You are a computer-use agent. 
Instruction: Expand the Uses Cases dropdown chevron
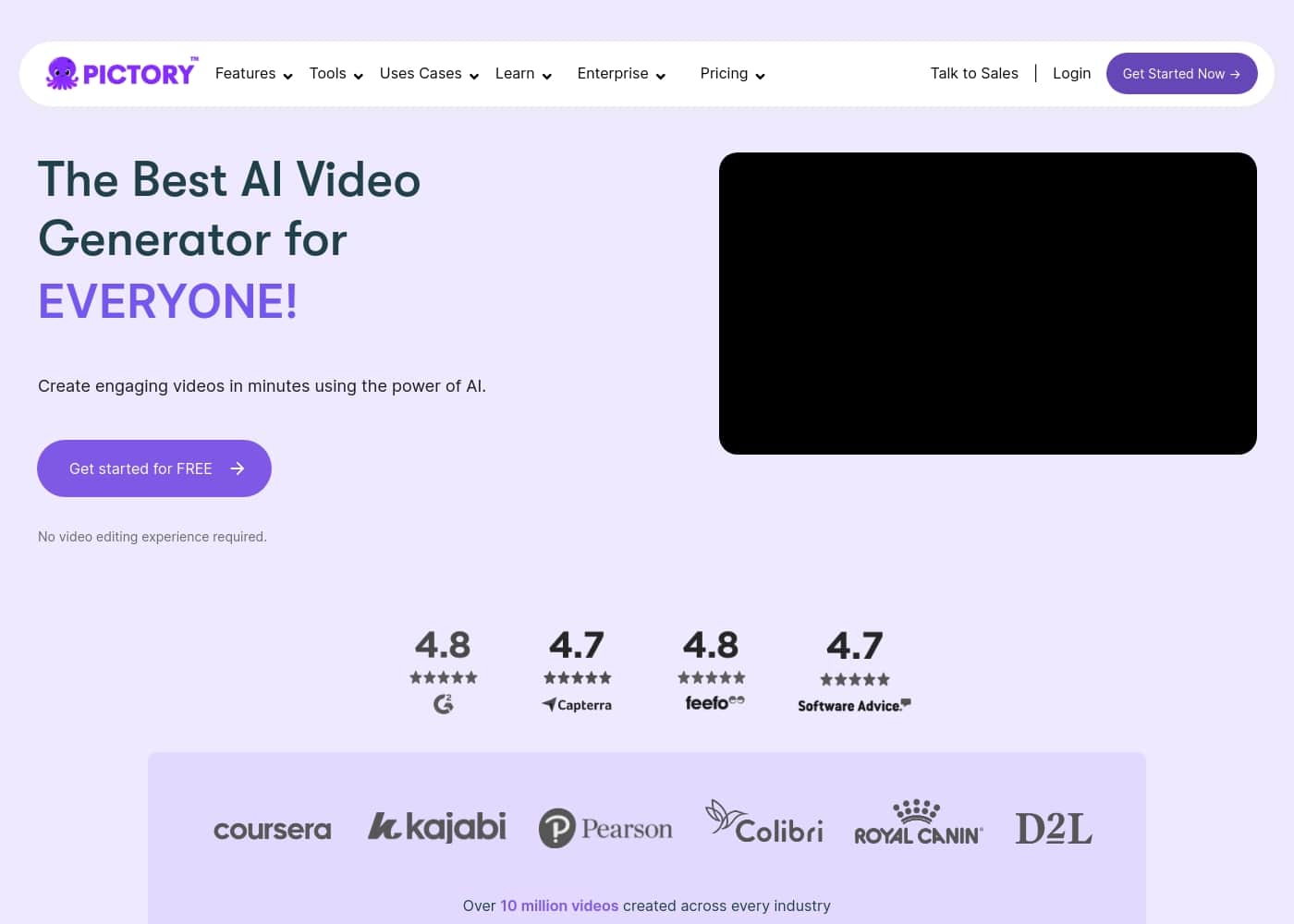(474, 77)
